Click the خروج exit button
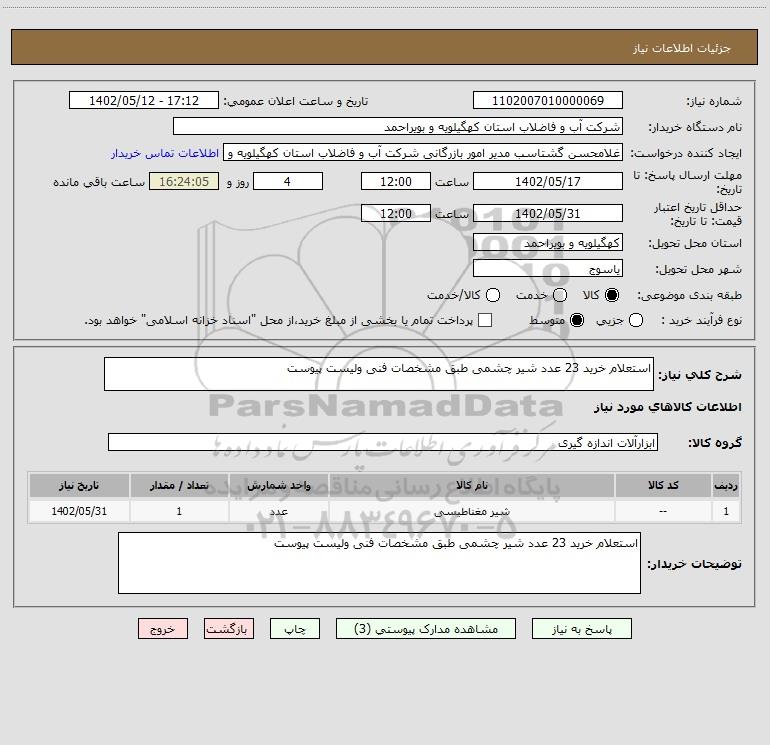This screenshot has height=745, width=770. [163, 629]
